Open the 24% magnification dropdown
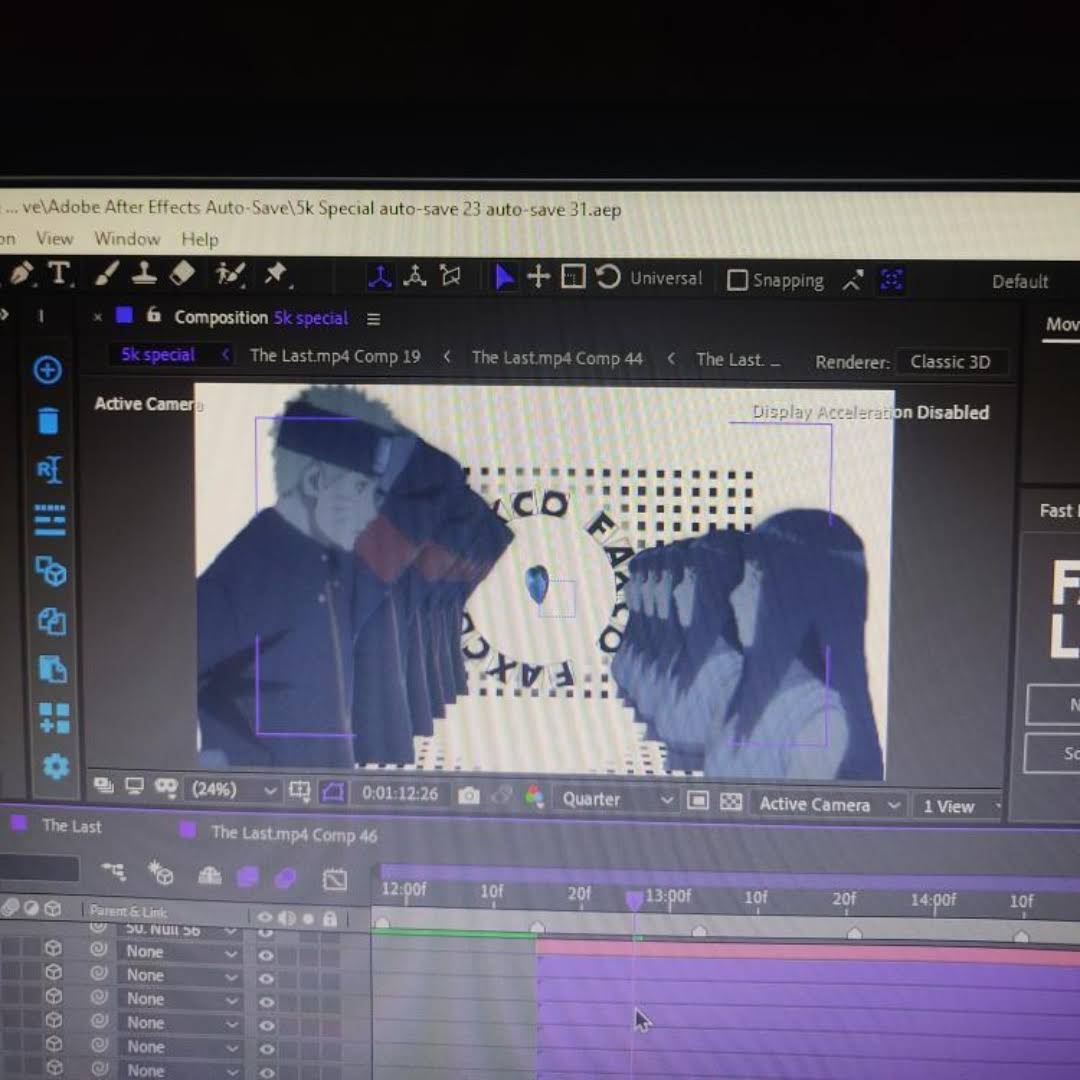 click(233, 789)
